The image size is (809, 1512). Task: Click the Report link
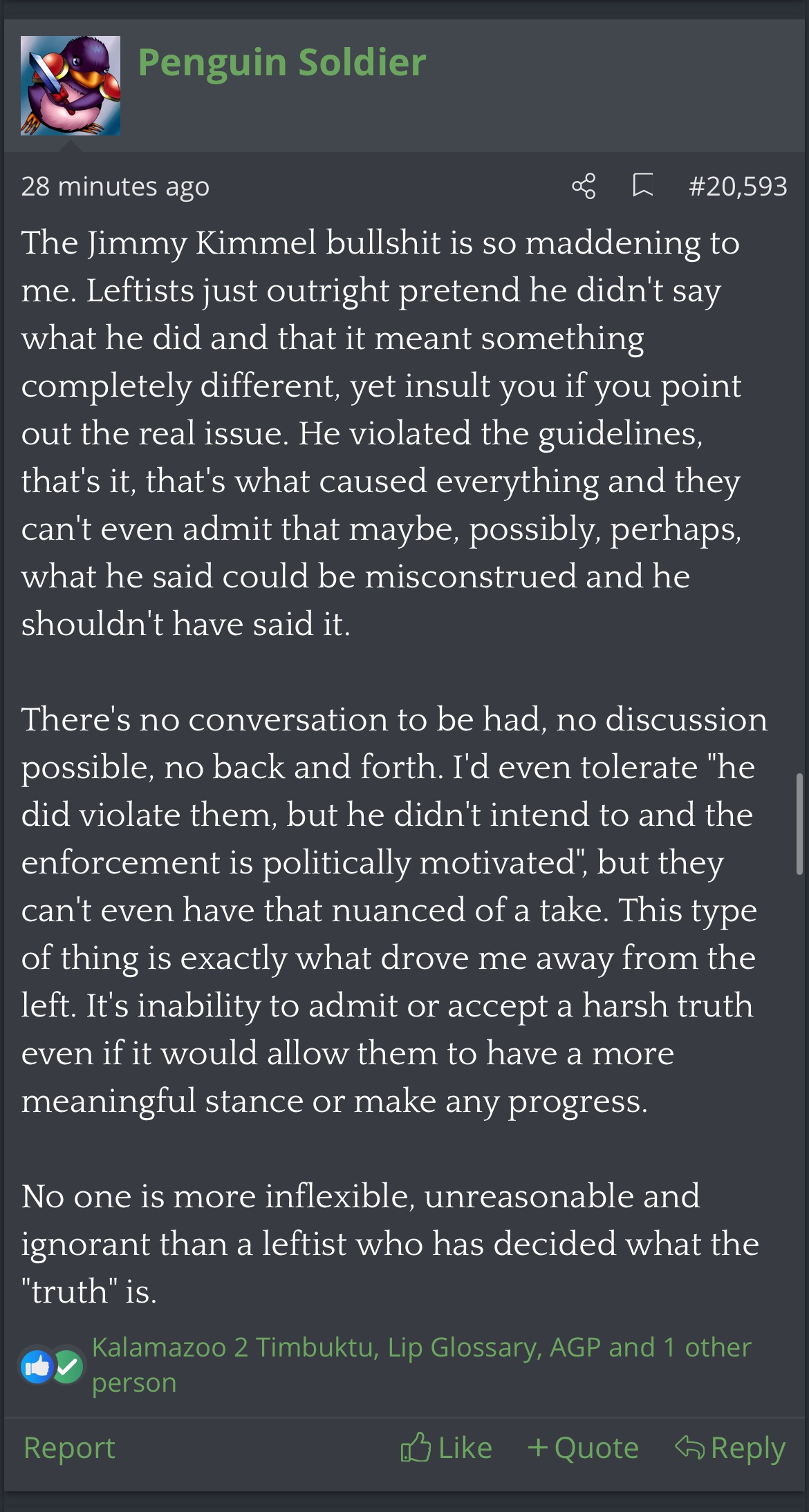tap(69, 1448)
